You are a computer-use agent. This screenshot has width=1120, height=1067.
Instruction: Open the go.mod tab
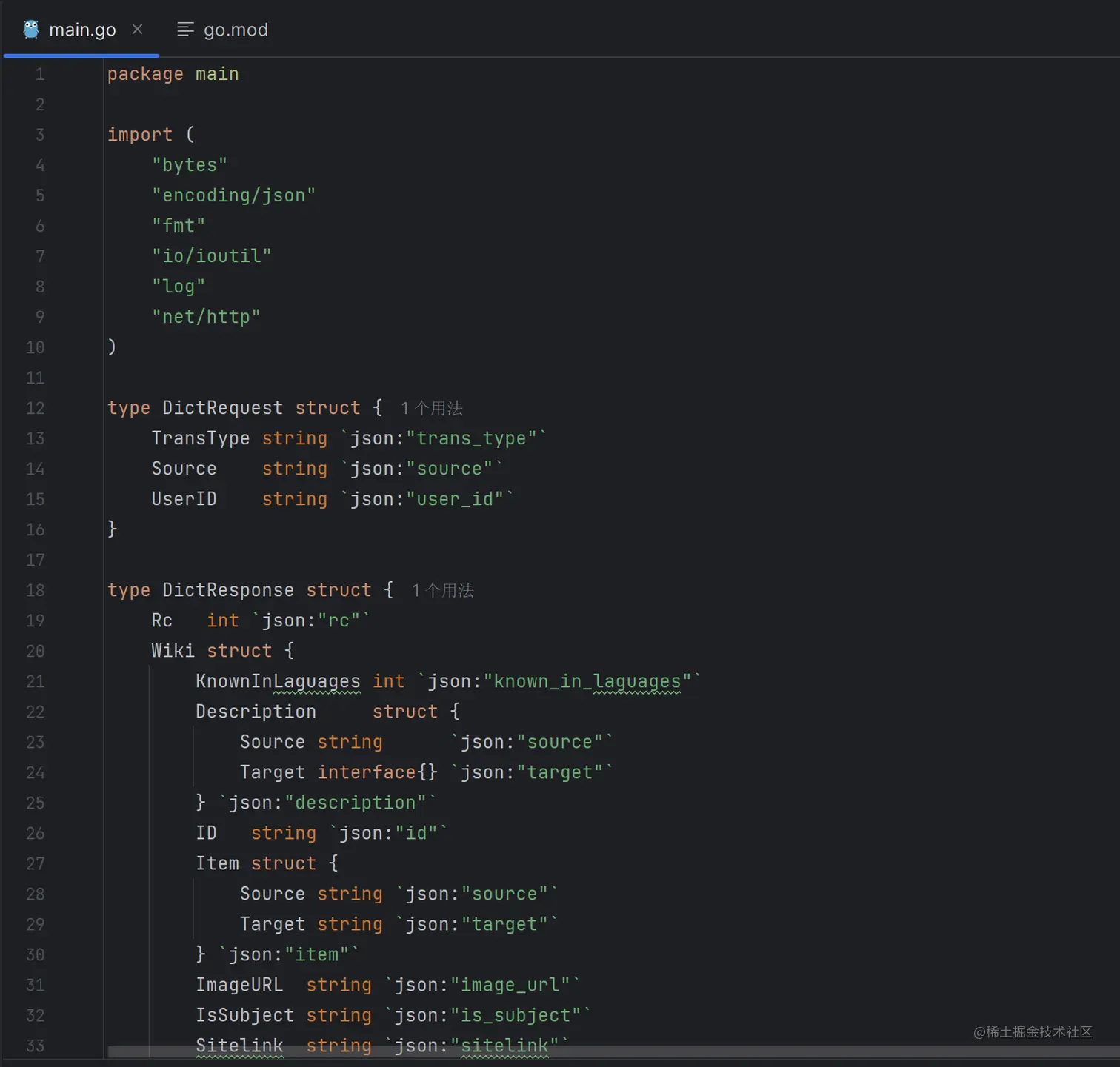[x=222, y=30]
